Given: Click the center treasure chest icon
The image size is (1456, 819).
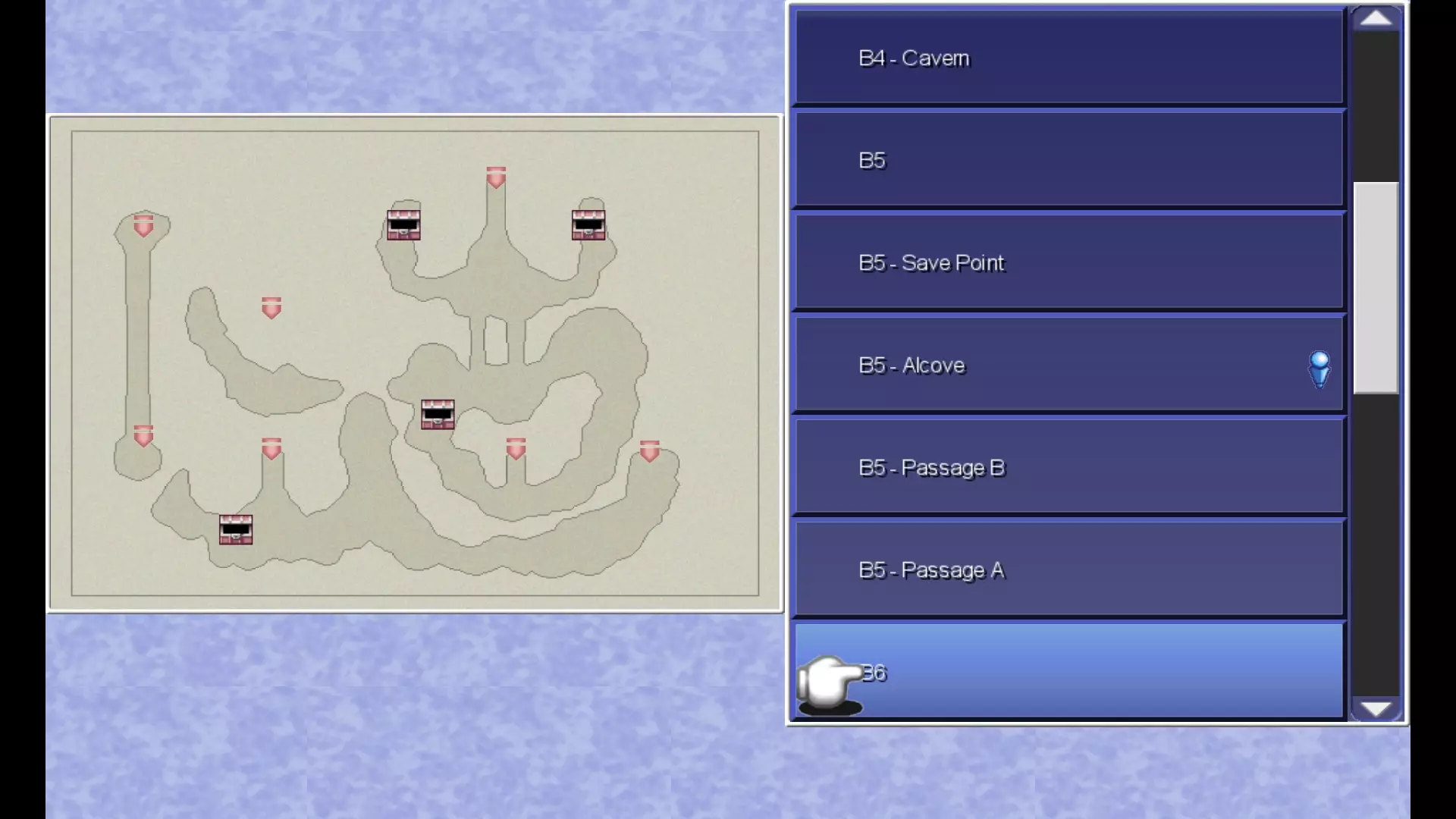Looking at the screenshot, I should pos(438,415).
